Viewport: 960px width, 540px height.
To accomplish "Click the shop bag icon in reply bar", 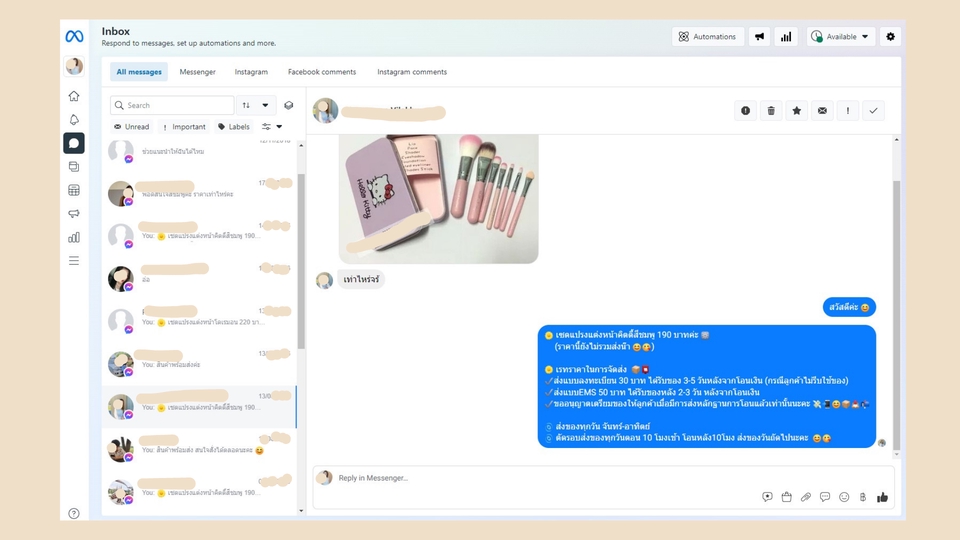I will click(787, 497).
